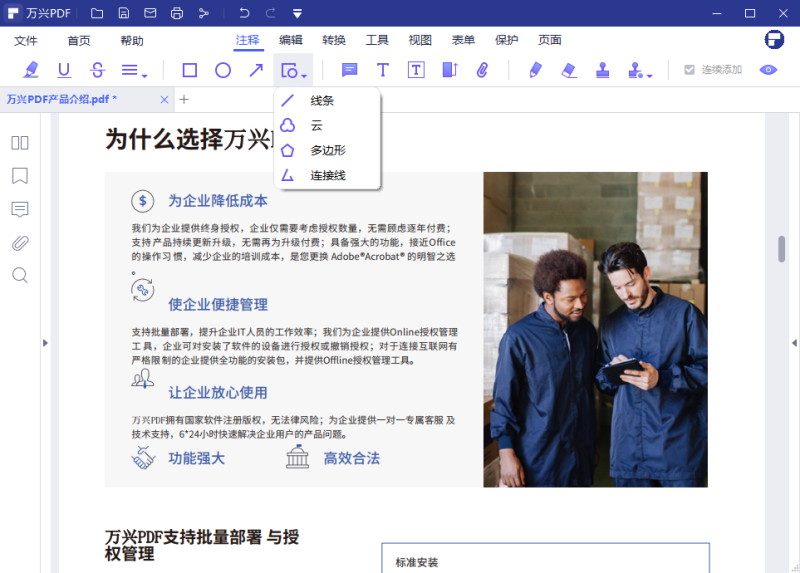Select 云 from the shape menu

click(316, 125)
